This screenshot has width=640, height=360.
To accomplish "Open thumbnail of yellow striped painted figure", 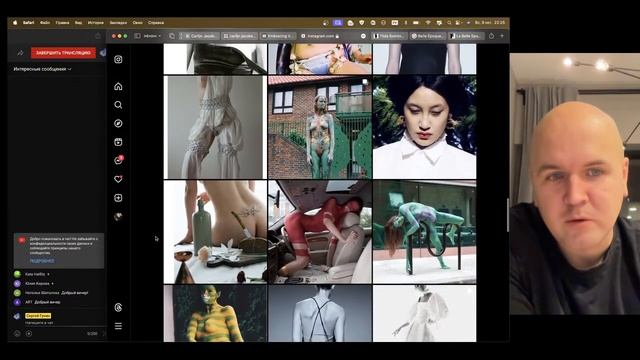I will (215, 313).
